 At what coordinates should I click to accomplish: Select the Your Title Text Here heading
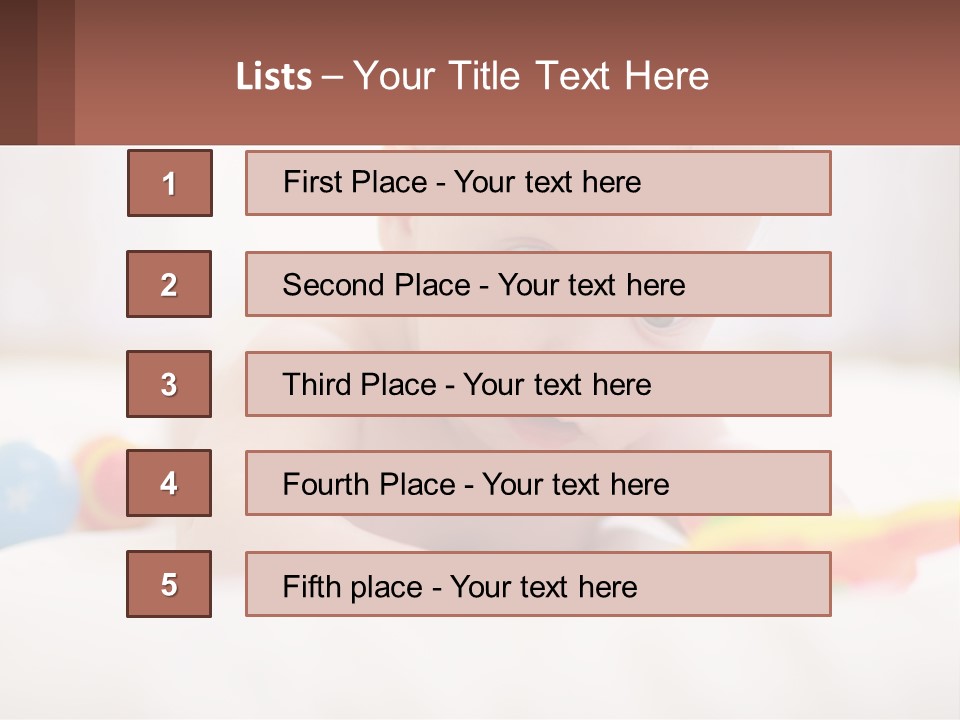[x=531, y=76]
